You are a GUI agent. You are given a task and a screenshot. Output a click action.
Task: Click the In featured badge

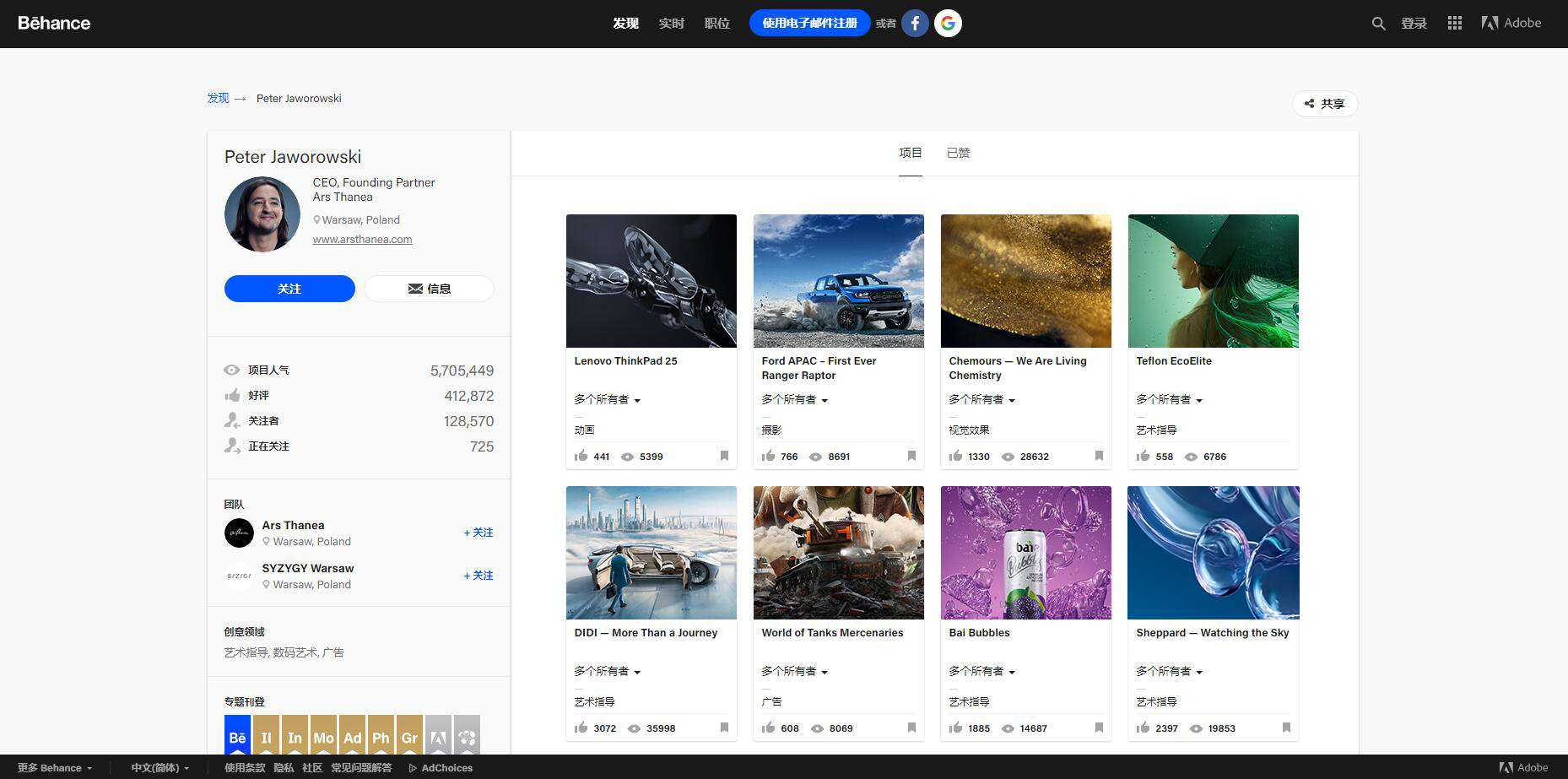pos(295,735)
